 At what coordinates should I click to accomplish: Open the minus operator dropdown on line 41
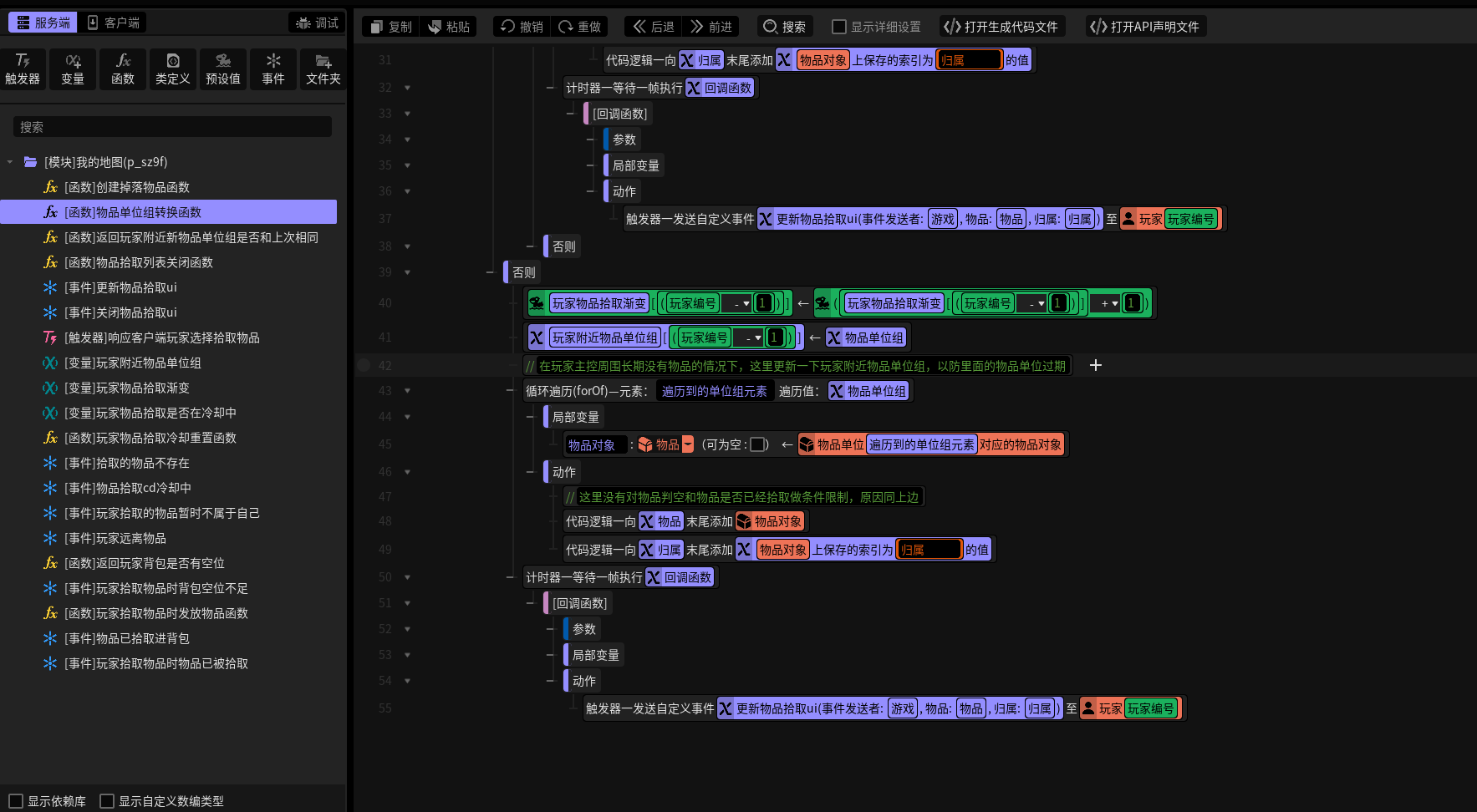[x=749, y=337]
